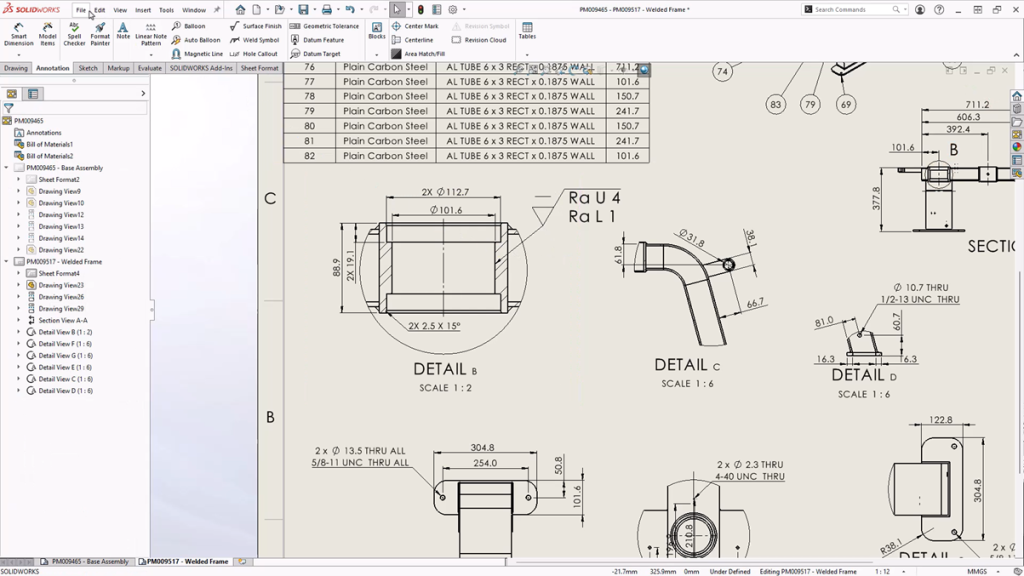Click the Ra U 4 surface finish text

594,197
